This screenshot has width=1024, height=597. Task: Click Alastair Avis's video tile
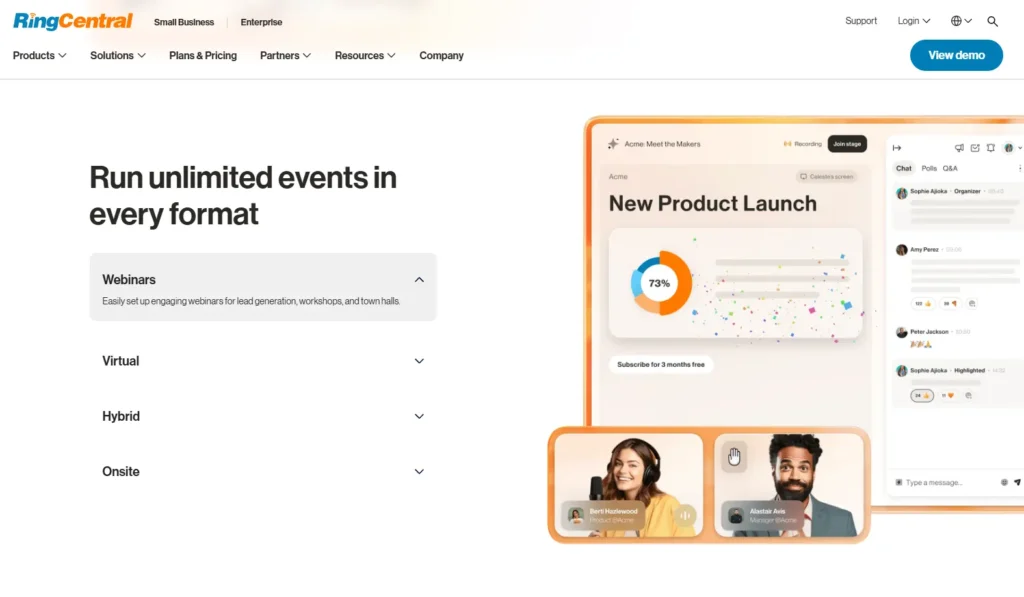point(789,485)
